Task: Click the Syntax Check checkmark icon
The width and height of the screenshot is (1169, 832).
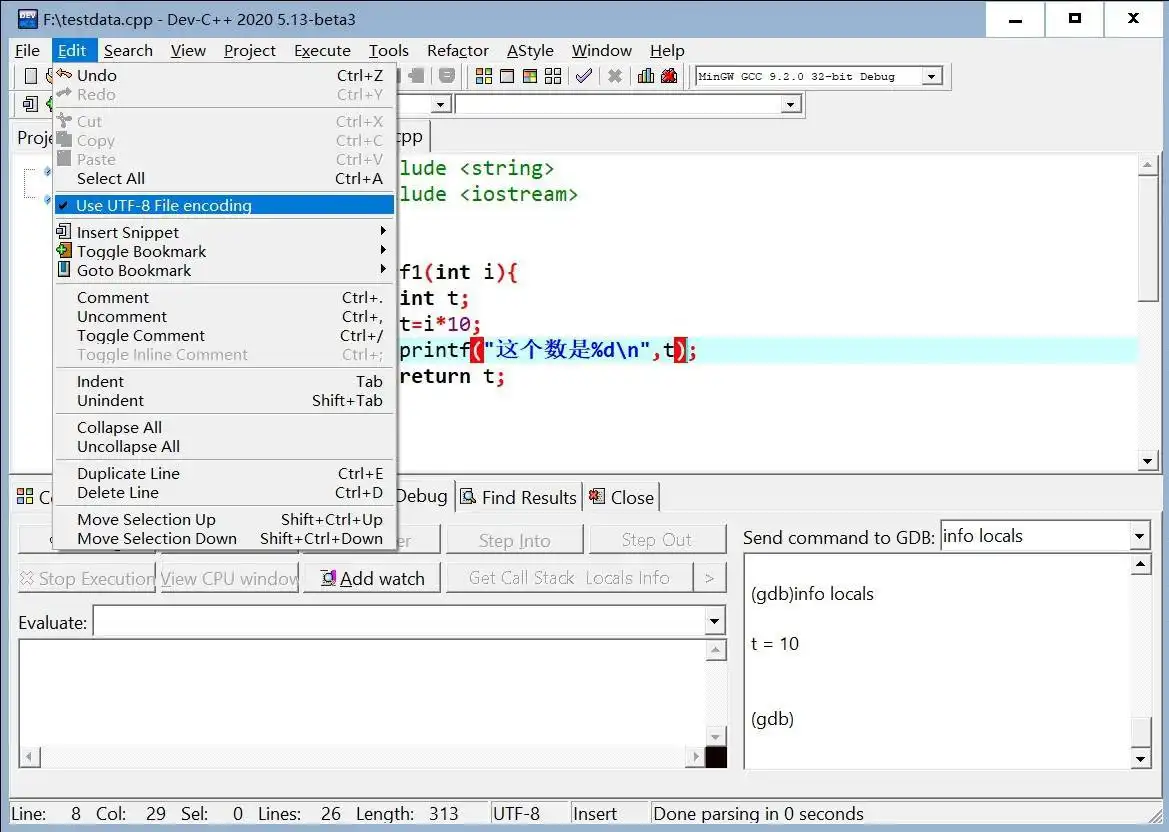Action: pos(584,76)
